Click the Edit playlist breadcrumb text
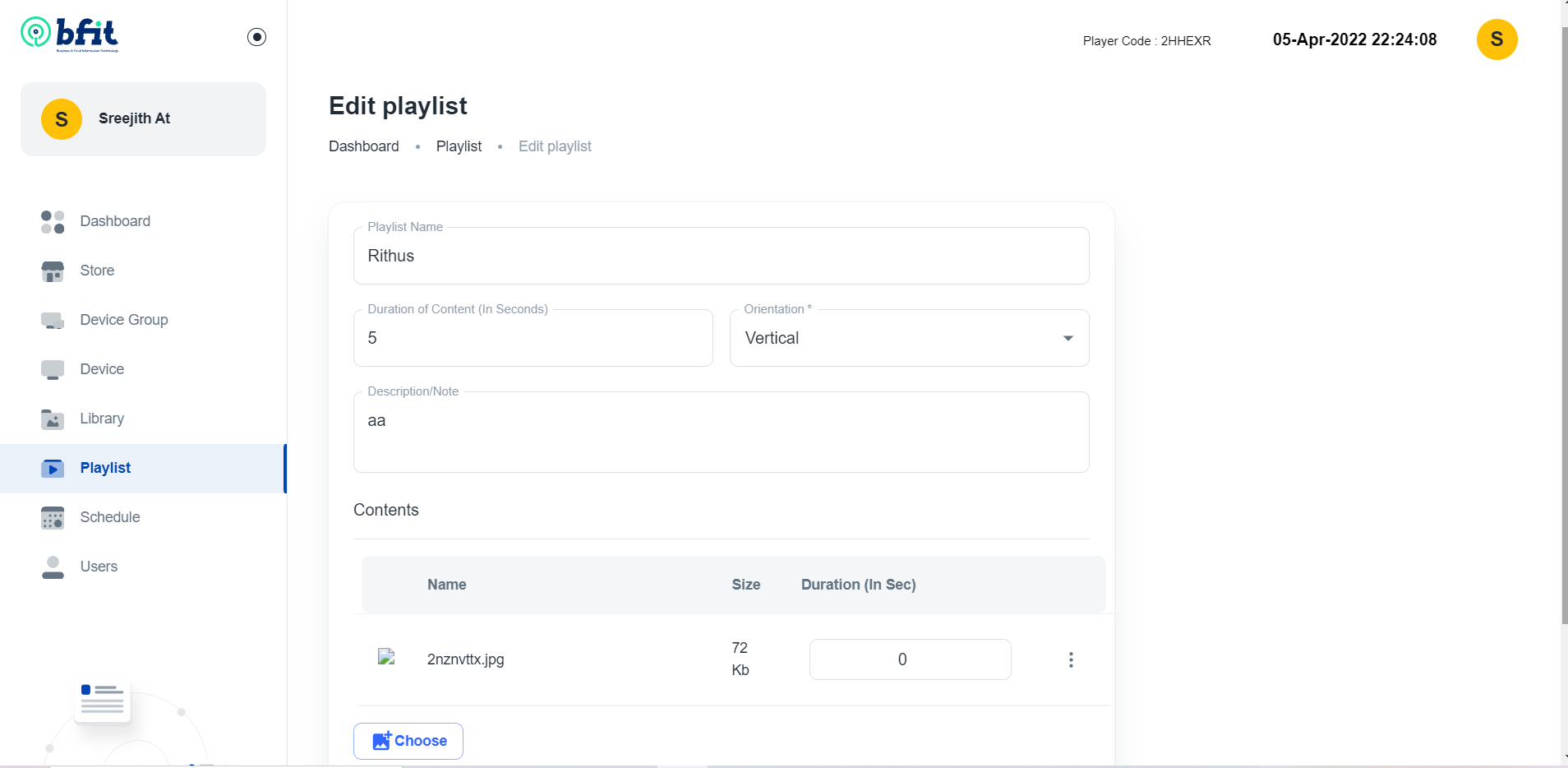 pyautogui.click(x=555, y=146)
